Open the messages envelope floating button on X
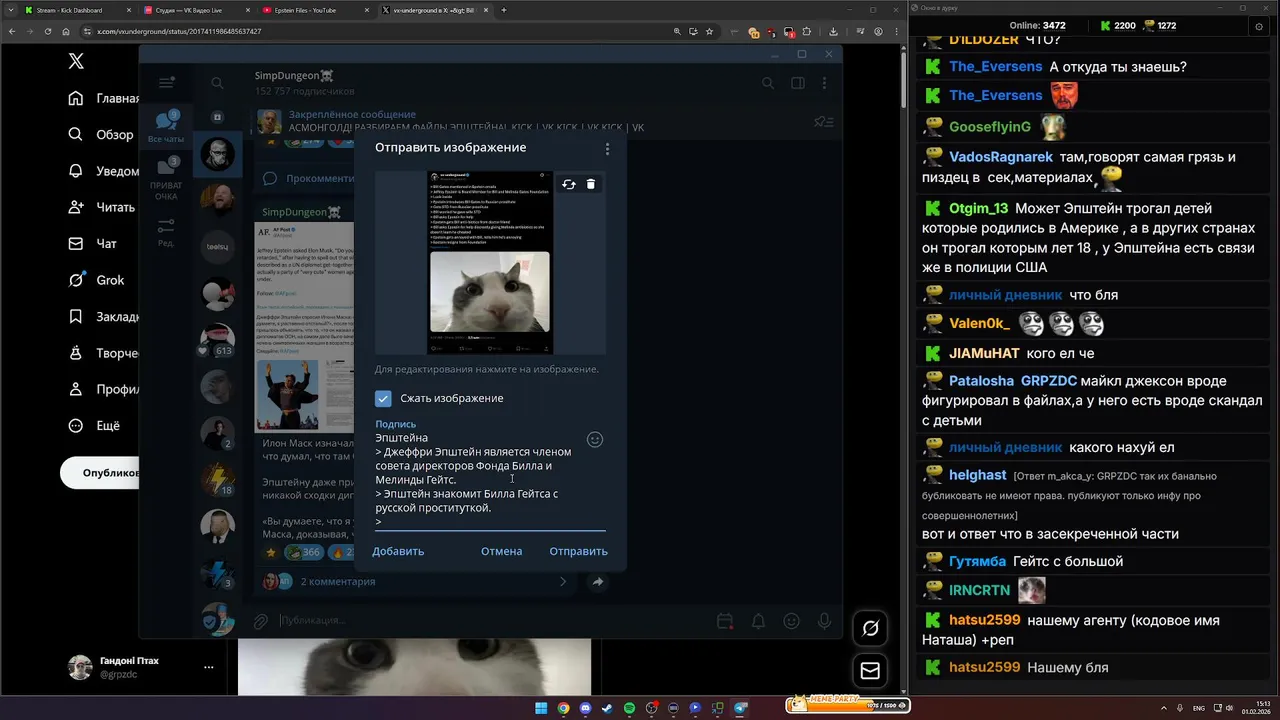Screen dimensions: 1280x720 (x=870, y=671)
